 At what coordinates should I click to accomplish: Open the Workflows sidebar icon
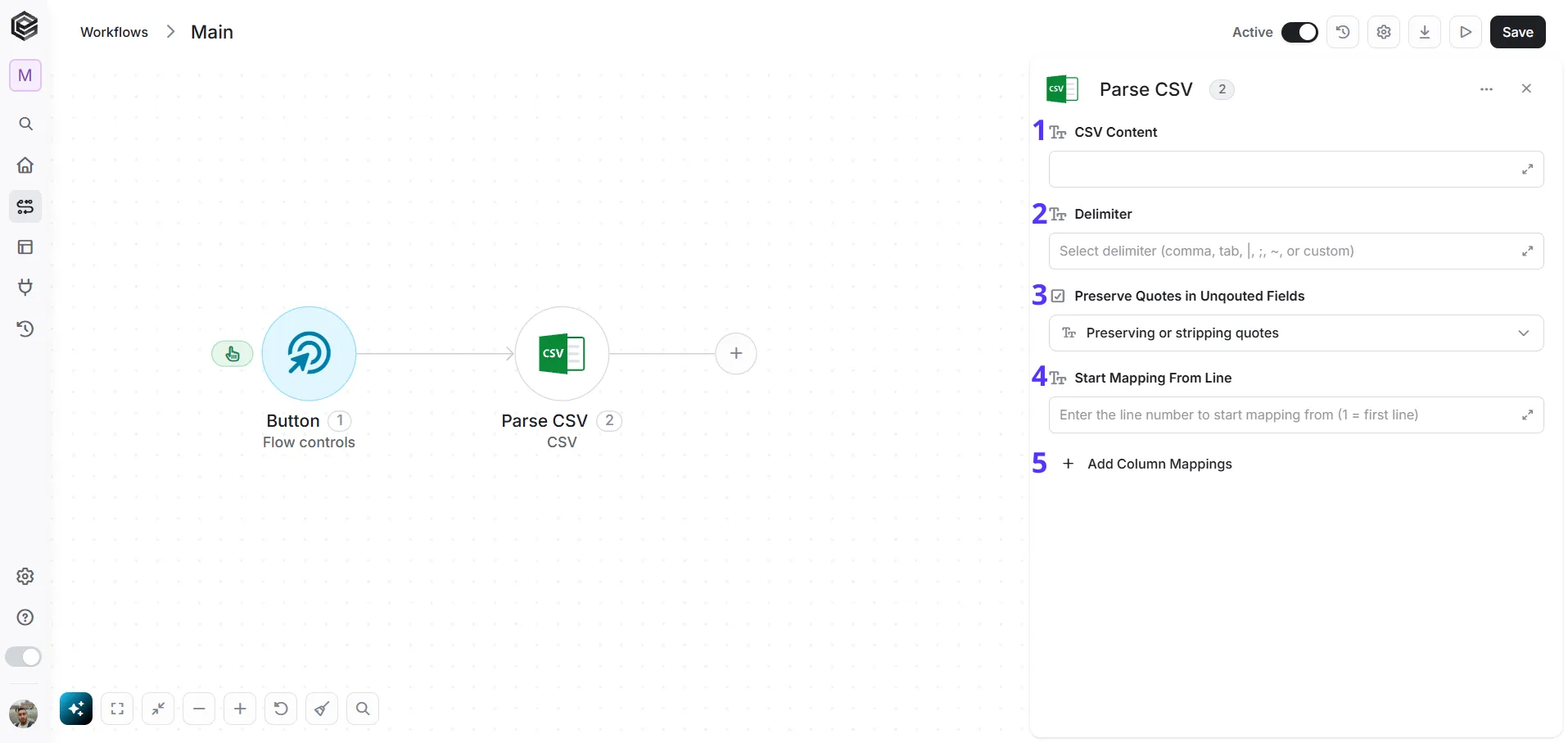(25, 206)
